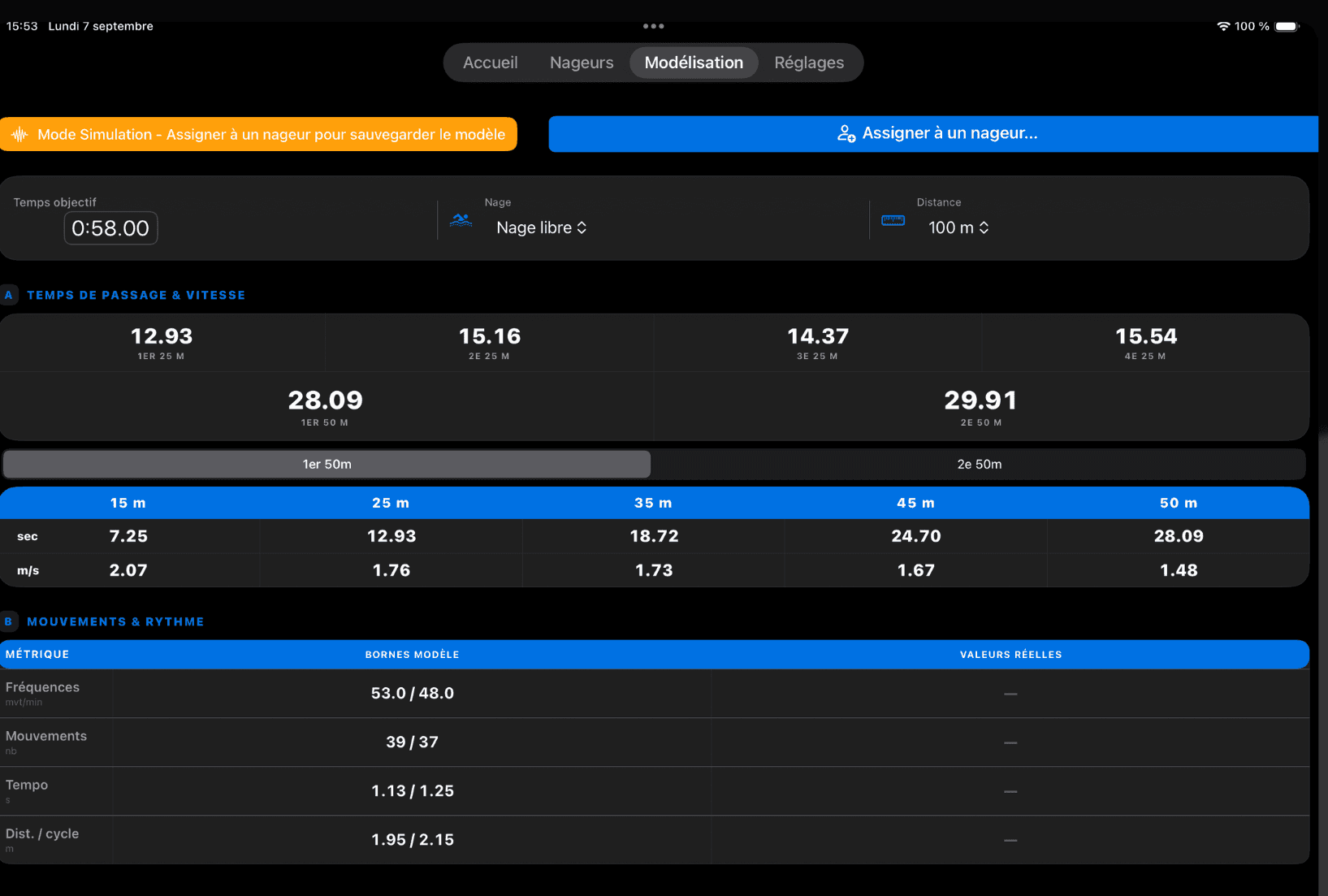The width and height of the screenshot is (1328, 896).
Task: Click the 7.25 sec value
Action: click(128, 536)
